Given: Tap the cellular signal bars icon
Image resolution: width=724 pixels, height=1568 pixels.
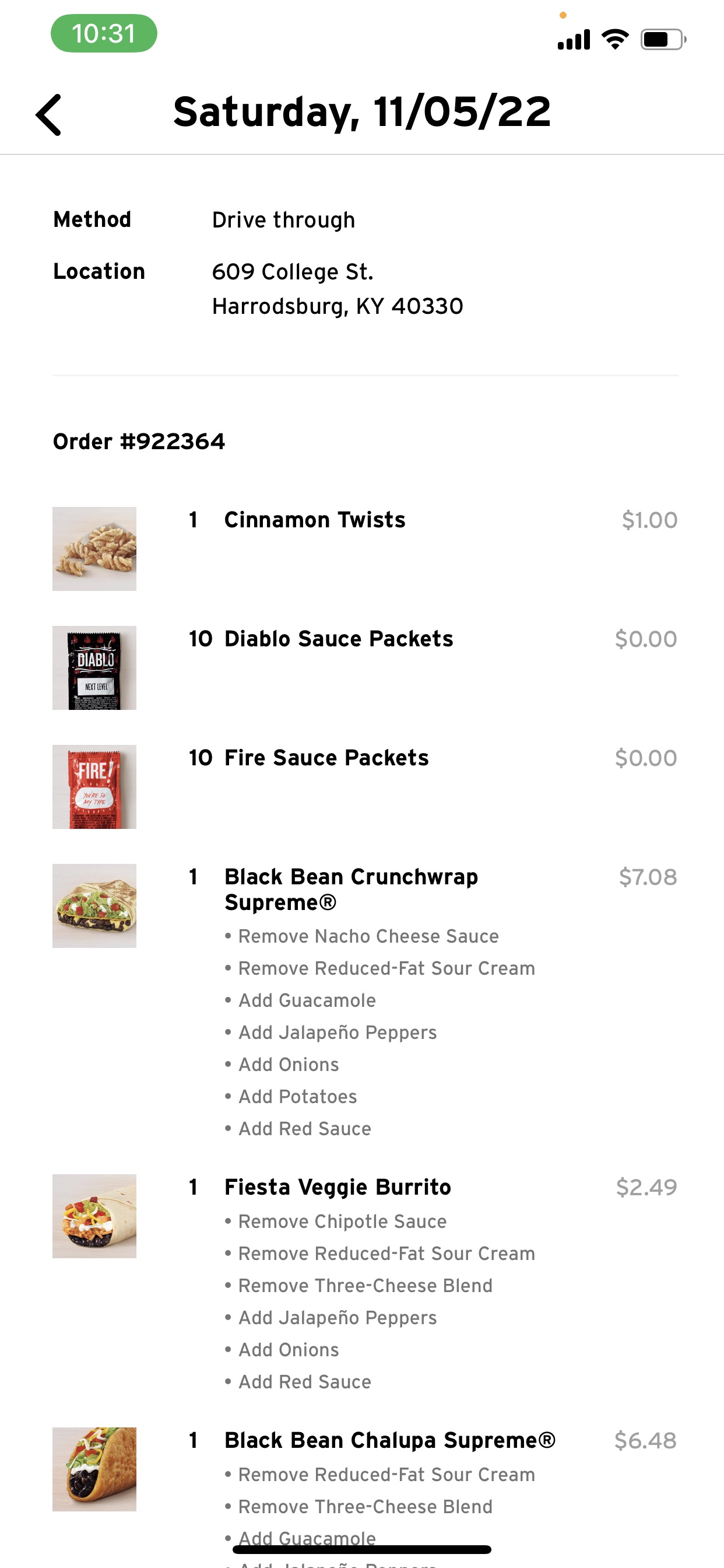Looking at the screenshot, I should [x=574, y=40].
